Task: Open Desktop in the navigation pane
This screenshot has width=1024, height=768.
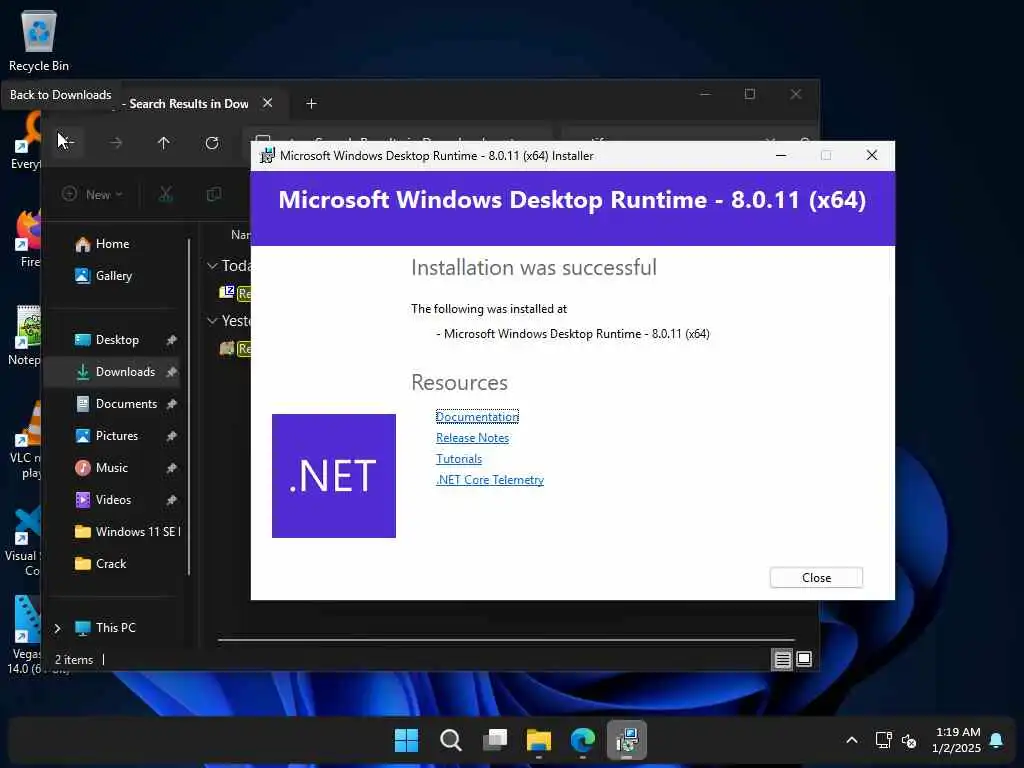Action: tap(117, 340)
